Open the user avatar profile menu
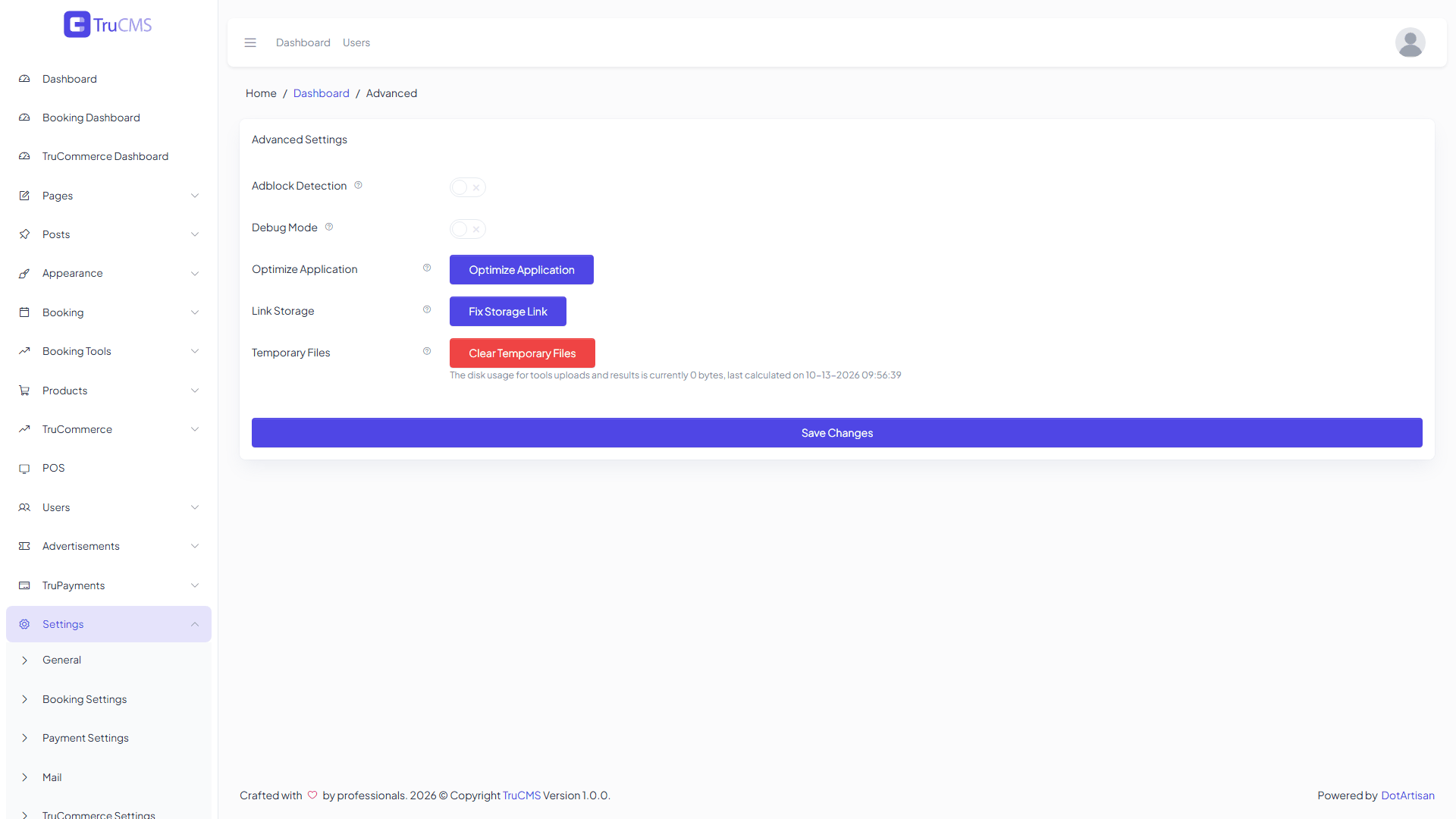The image size is (1456, 819). tap(1410, 42)
